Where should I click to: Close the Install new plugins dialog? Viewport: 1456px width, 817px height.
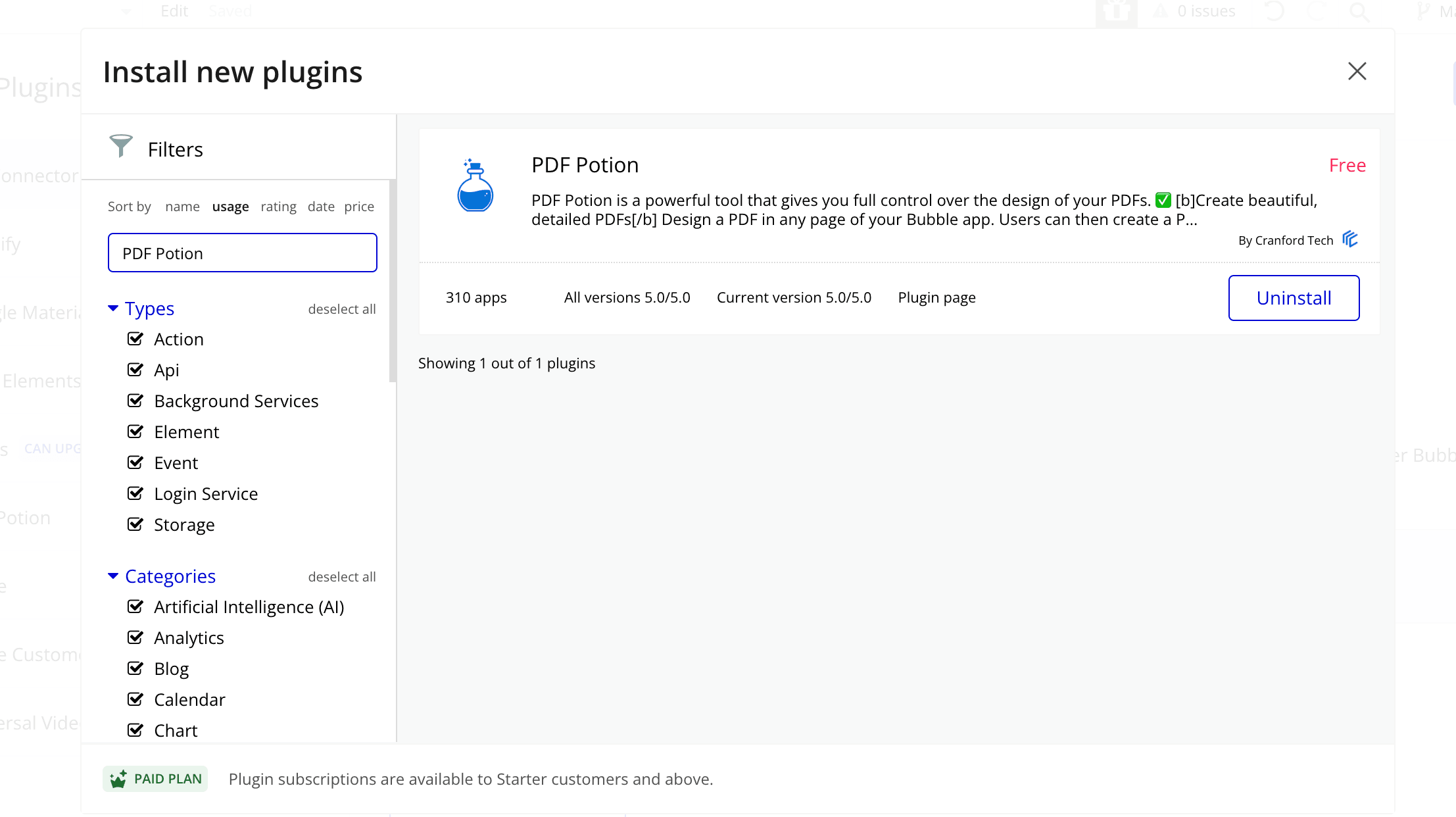pyautogui.click(x=1357, y=71)
